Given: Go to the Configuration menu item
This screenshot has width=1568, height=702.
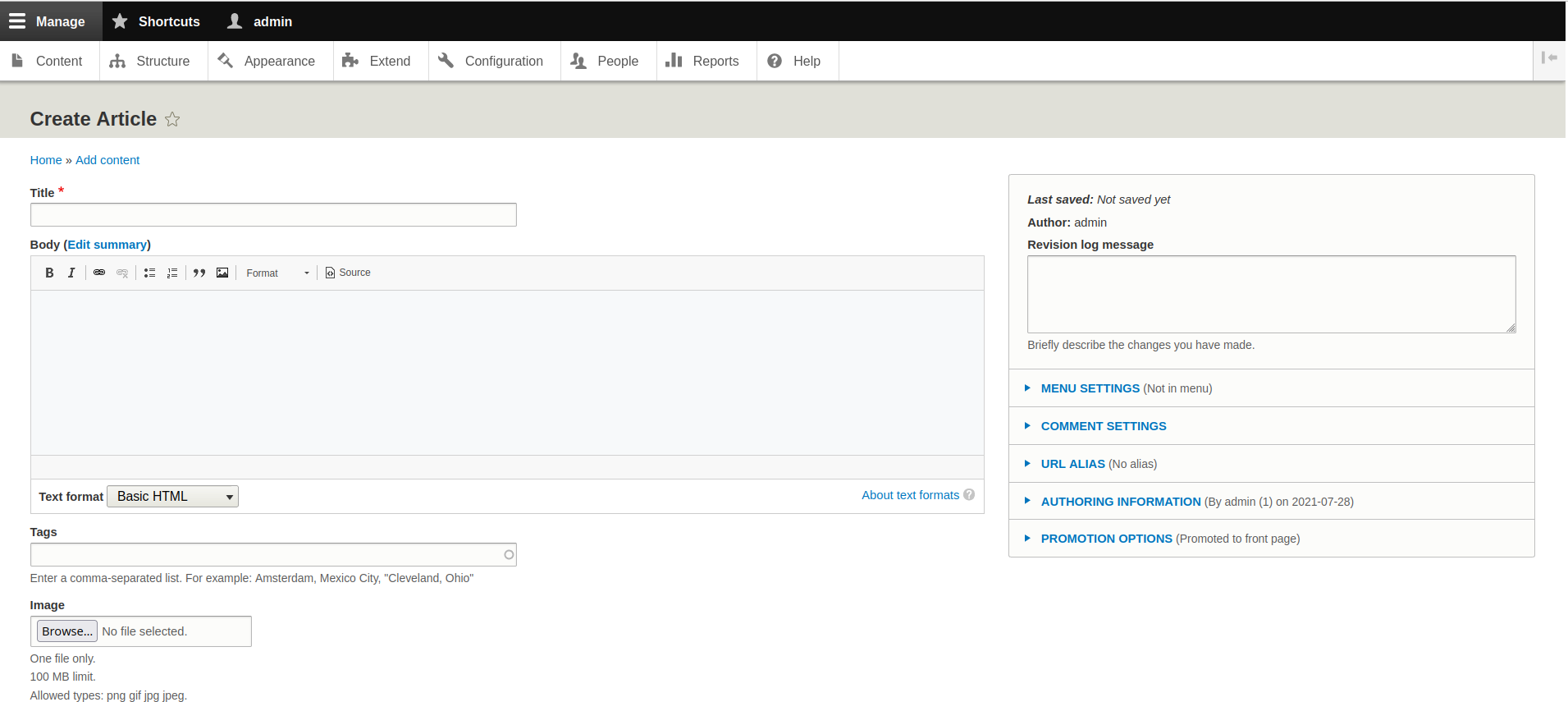Looking at the screenshot, I should coord(493,62).
